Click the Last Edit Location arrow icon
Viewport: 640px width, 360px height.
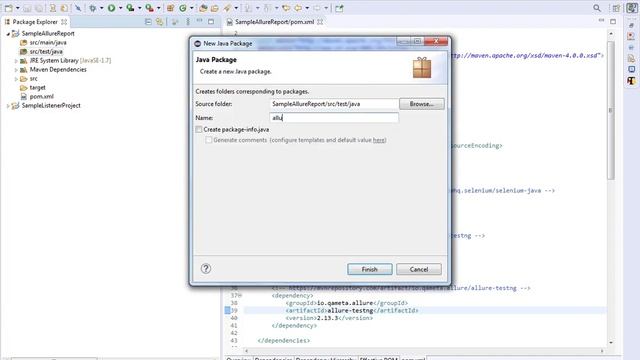click(x=286, y=8)
